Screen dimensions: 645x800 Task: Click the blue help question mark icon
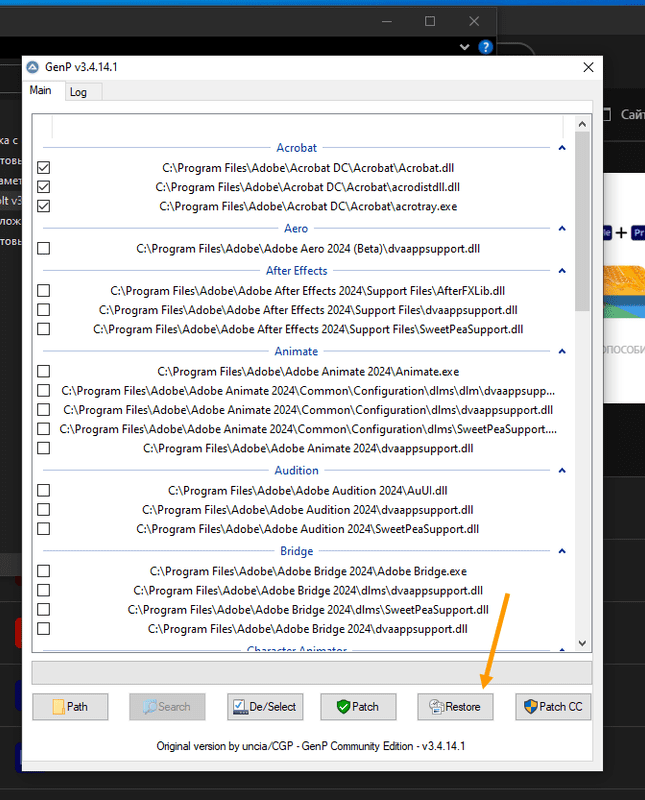pyautogui.click(x=486, y=47)
